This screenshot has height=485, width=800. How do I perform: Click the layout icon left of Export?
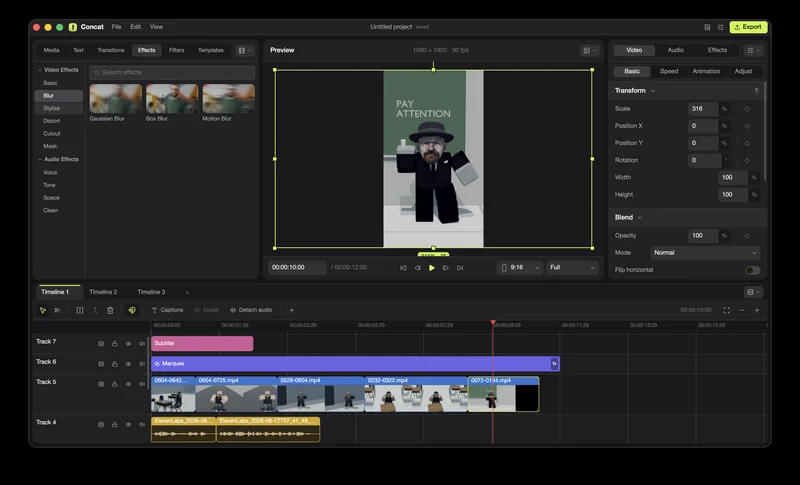coord(707,27)
